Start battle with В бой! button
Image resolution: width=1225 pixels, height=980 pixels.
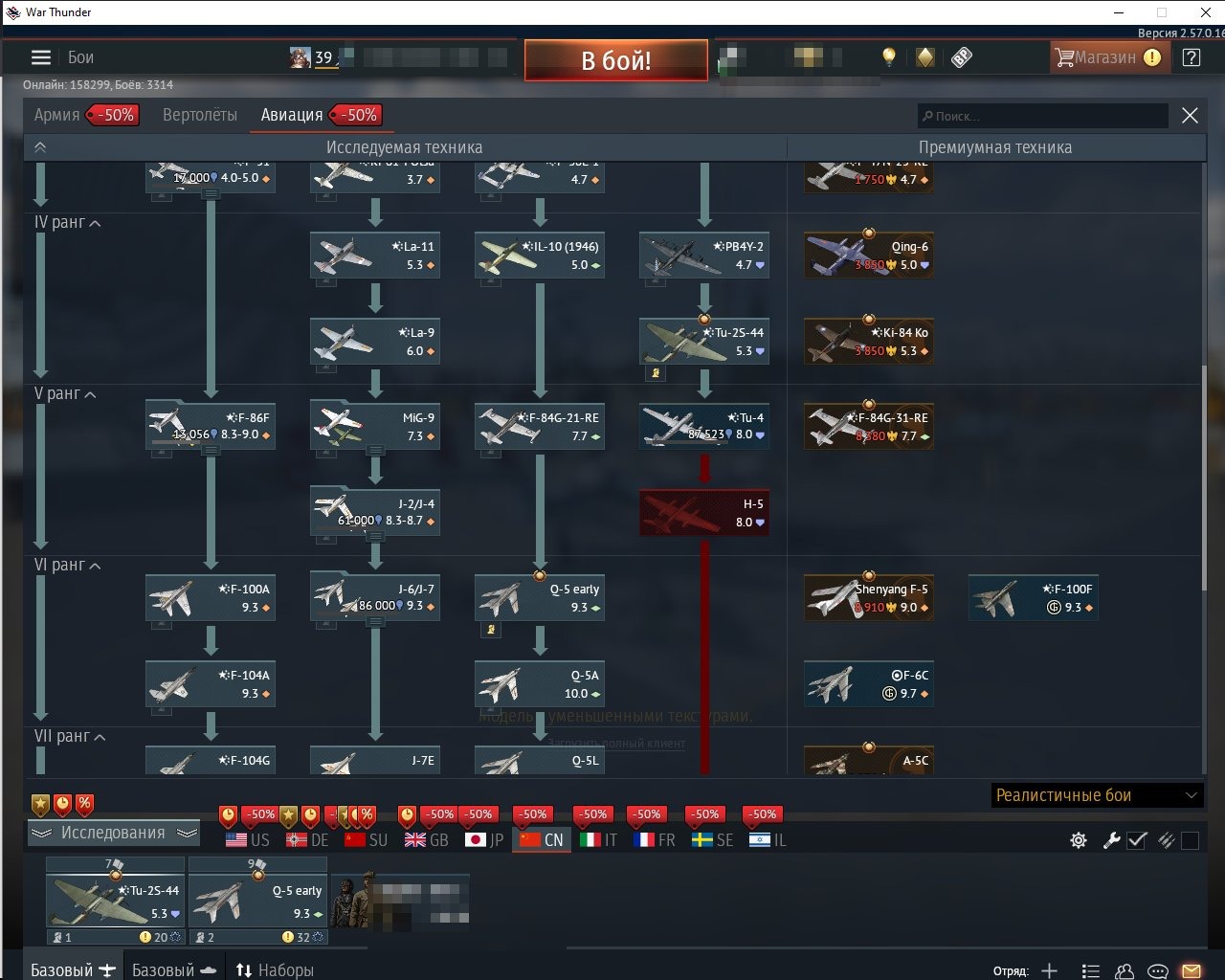[x=616, y=60]
